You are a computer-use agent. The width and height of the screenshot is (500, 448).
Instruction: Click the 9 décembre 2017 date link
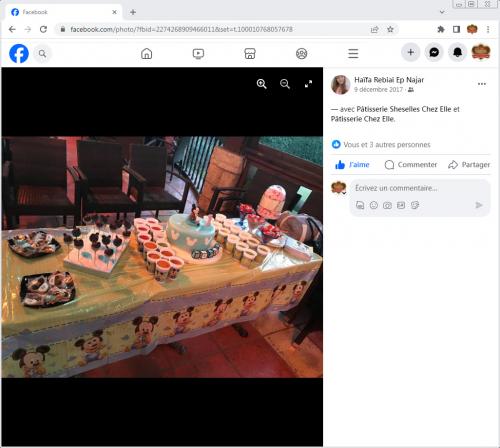click(378, 90)
